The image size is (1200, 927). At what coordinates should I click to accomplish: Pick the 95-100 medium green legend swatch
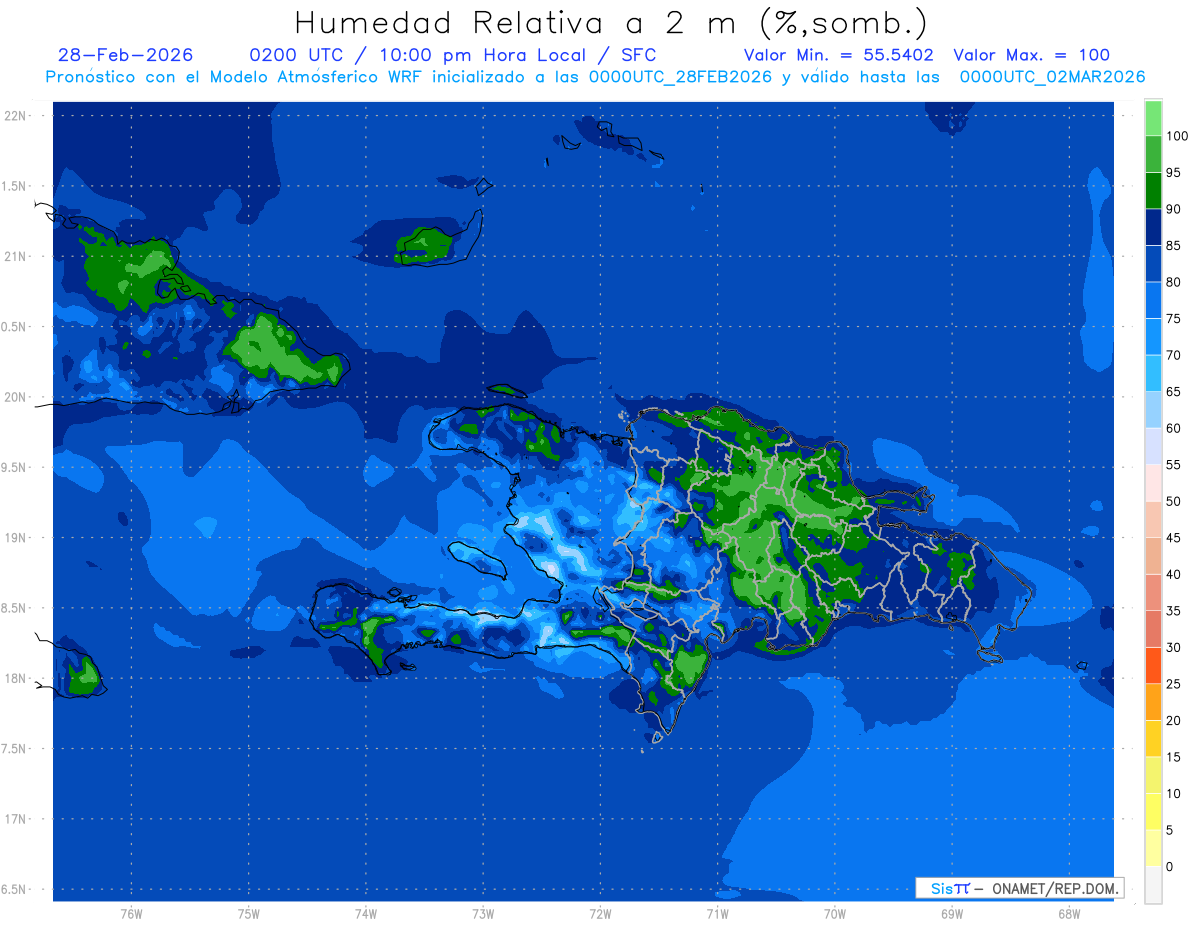click(x=1153, y=154)
